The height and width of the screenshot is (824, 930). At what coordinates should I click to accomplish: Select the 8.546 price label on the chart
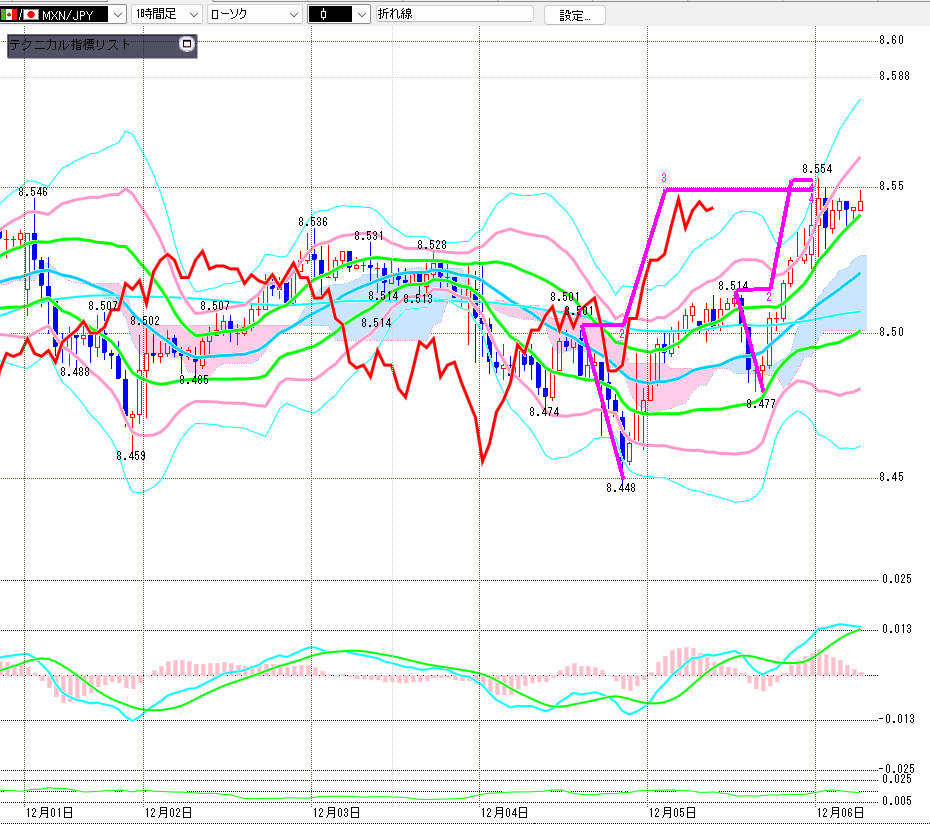pos(32,191)
